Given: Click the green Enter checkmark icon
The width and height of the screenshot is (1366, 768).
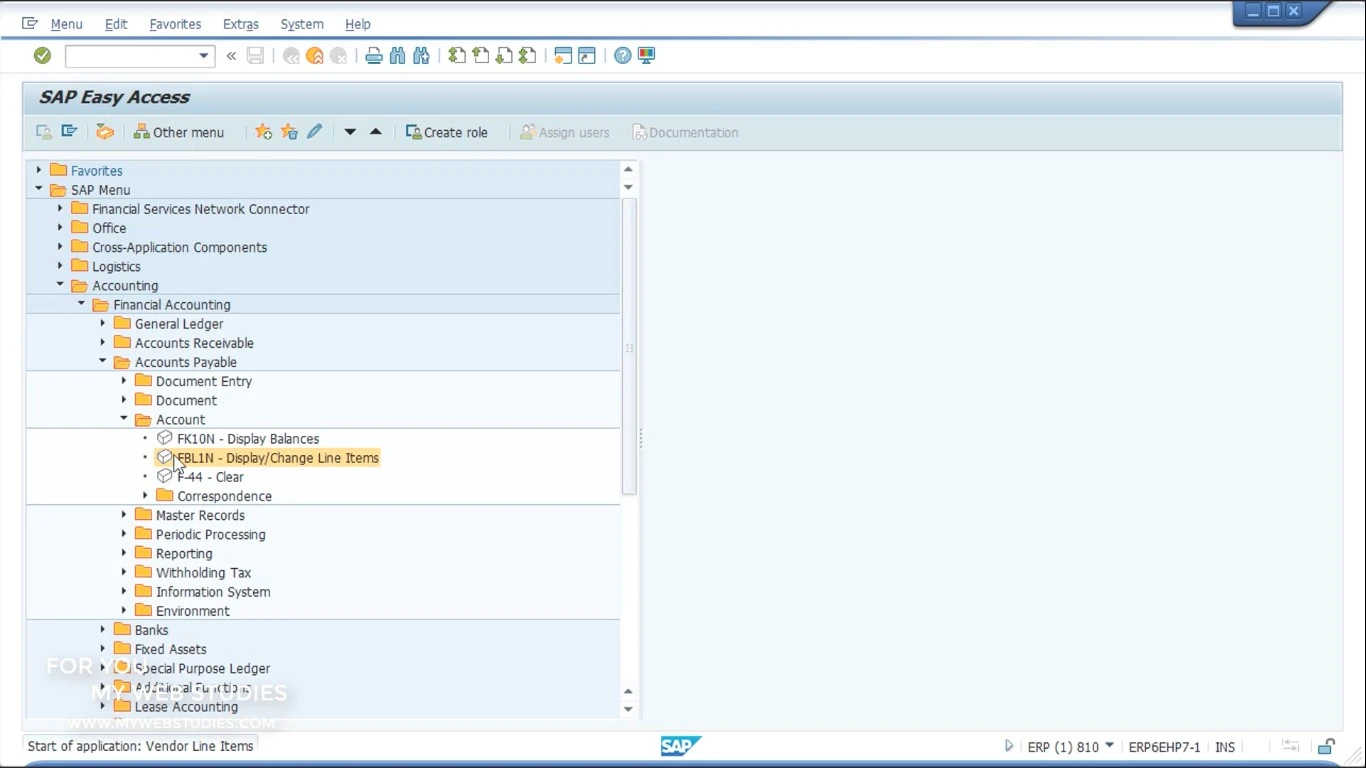Looking at the screenshot, I should coord(42,56).
